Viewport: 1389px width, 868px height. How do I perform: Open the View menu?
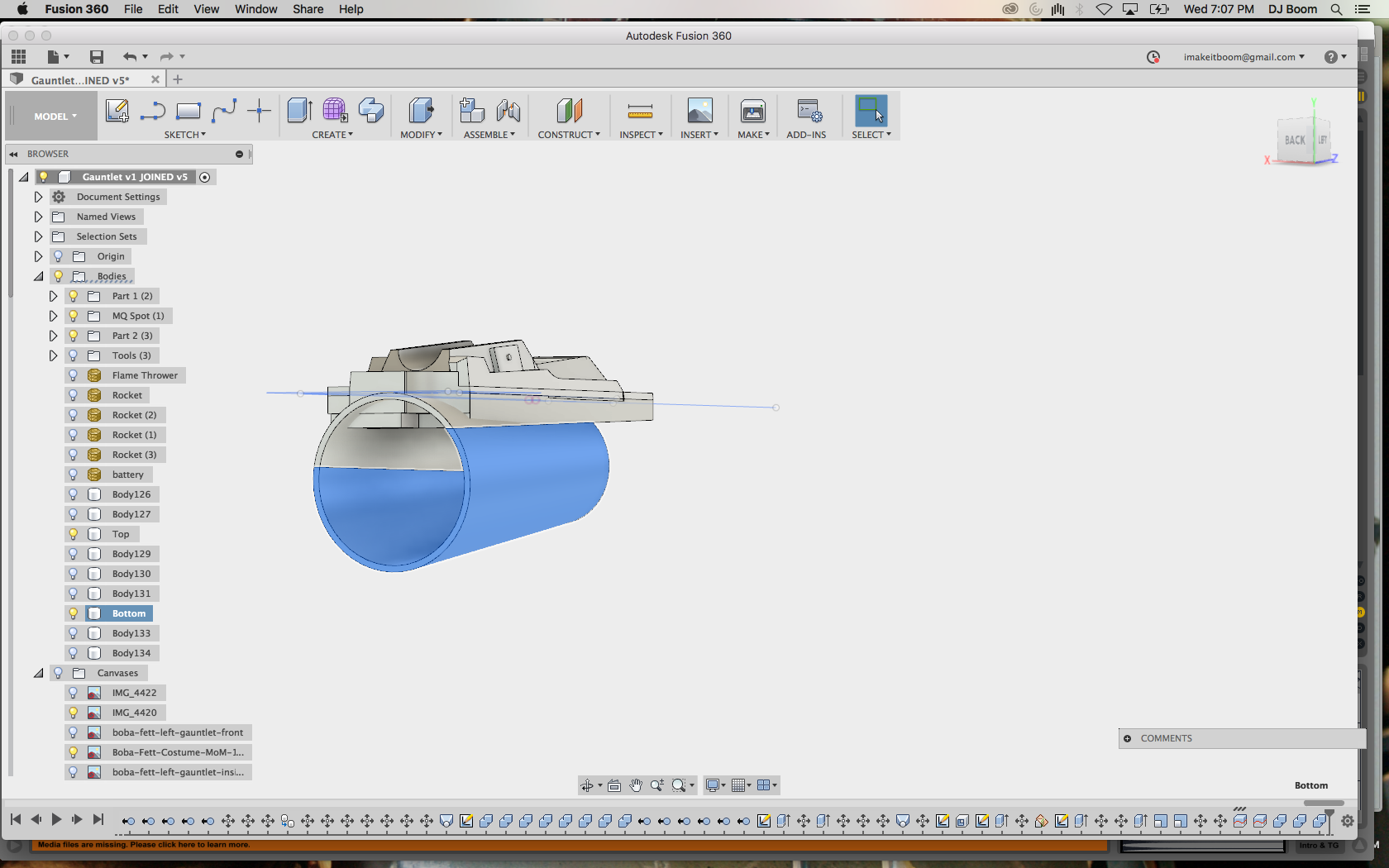(207, 9)
